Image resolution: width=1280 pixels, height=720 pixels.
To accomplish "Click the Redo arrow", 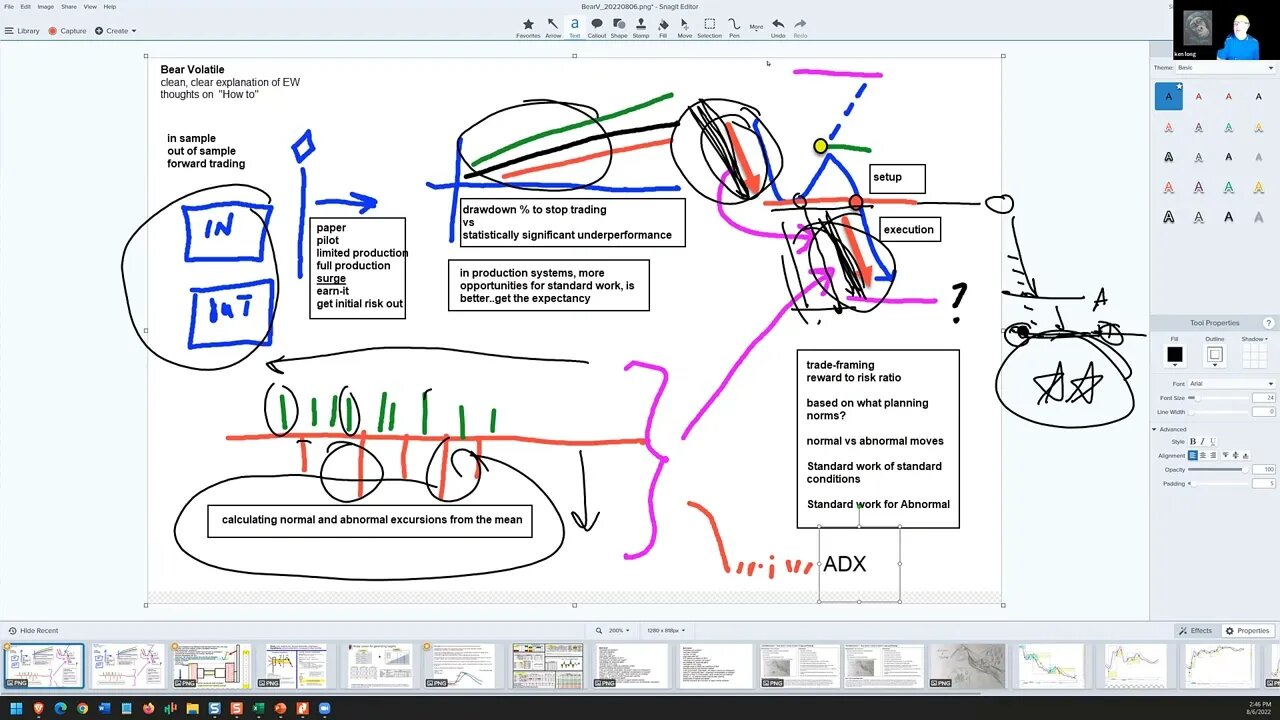I will 800,27.
